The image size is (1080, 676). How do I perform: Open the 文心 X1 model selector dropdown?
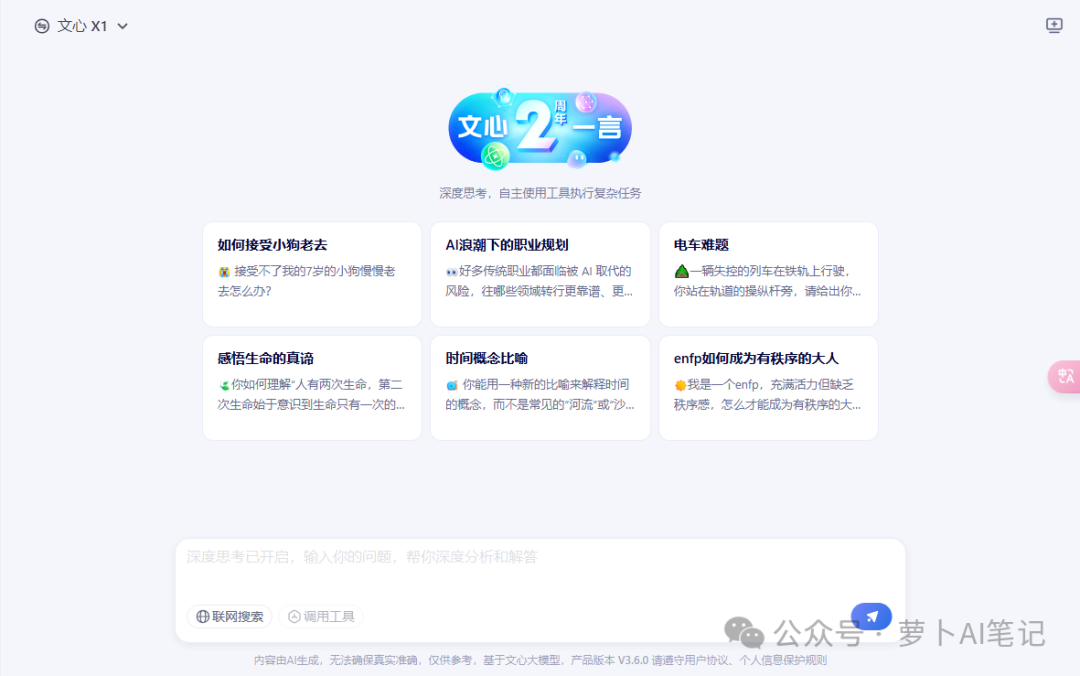click(81, 26)
